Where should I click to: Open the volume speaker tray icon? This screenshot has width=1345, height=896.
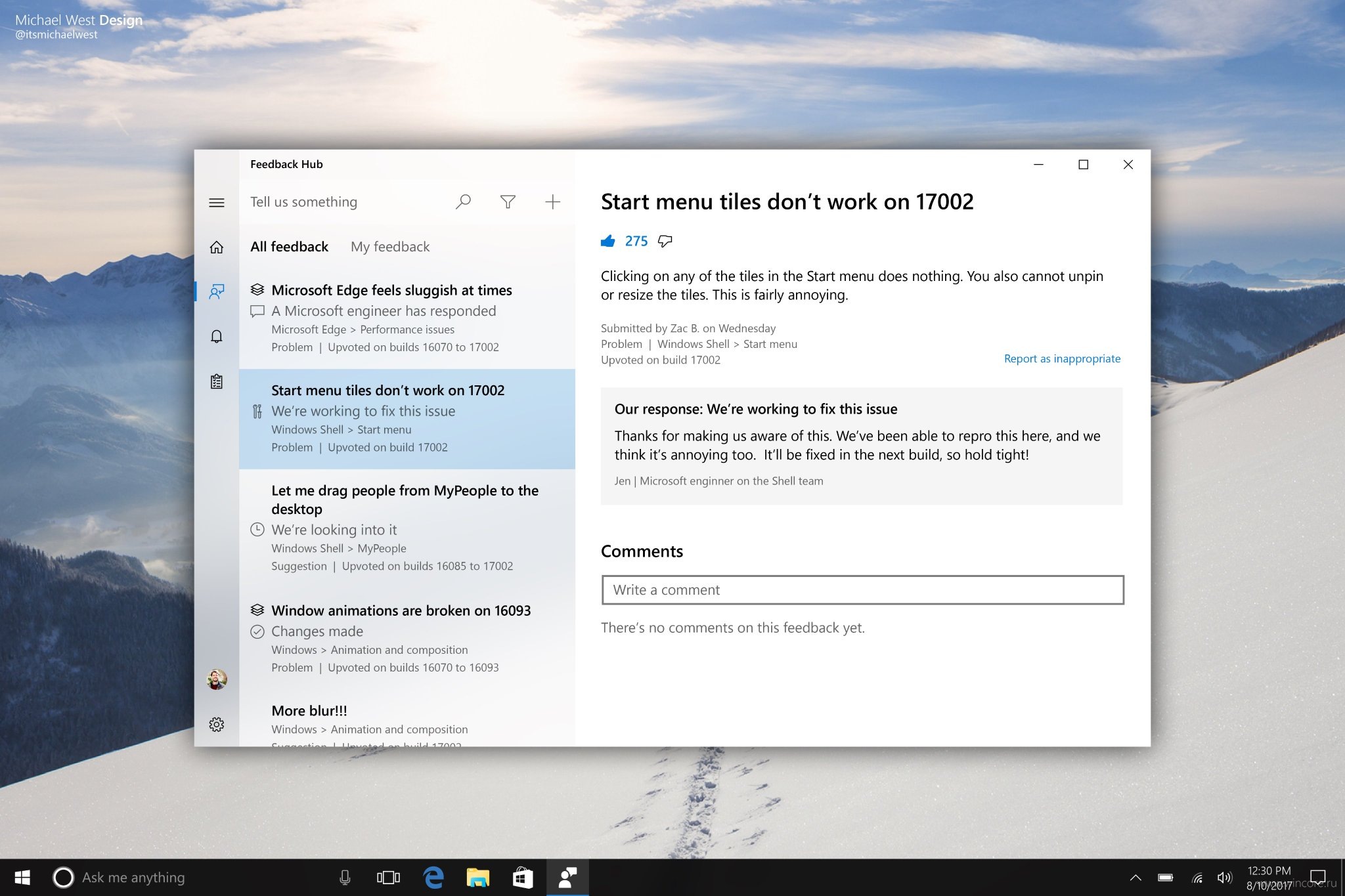(1225, 878)
